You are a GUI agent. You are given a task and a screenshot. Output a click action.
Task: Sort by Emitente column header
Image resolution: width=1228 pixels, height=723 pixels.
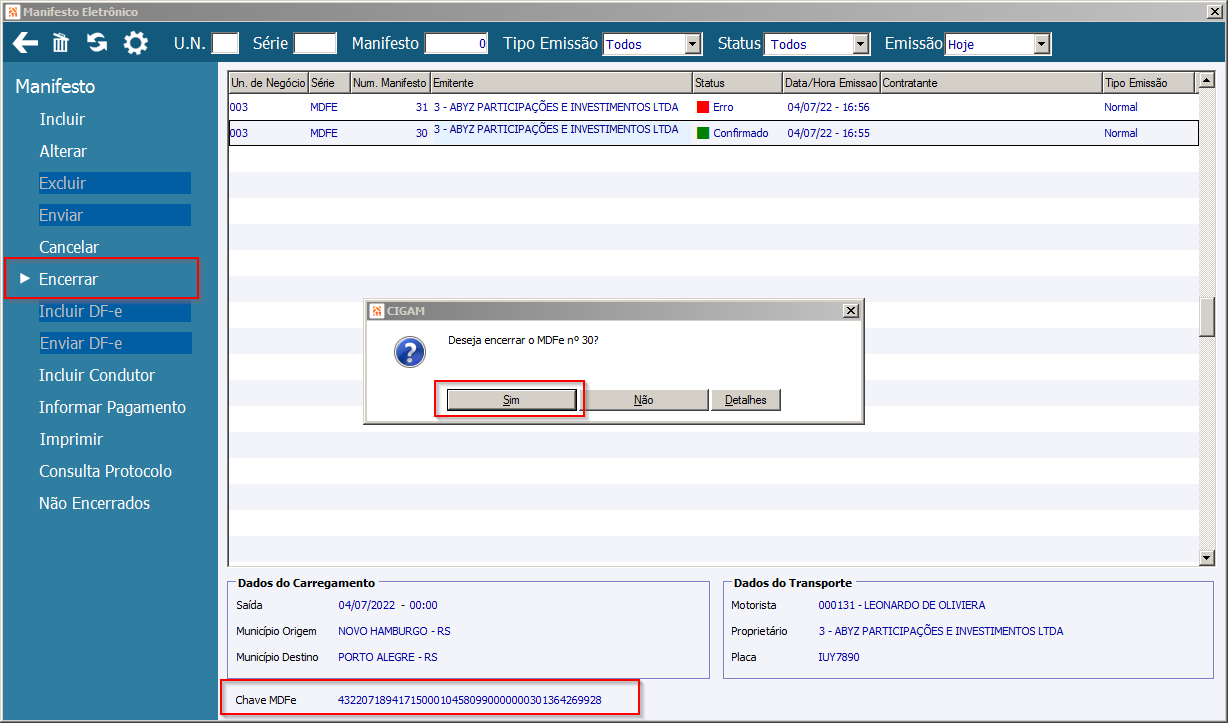pos(561,83)
